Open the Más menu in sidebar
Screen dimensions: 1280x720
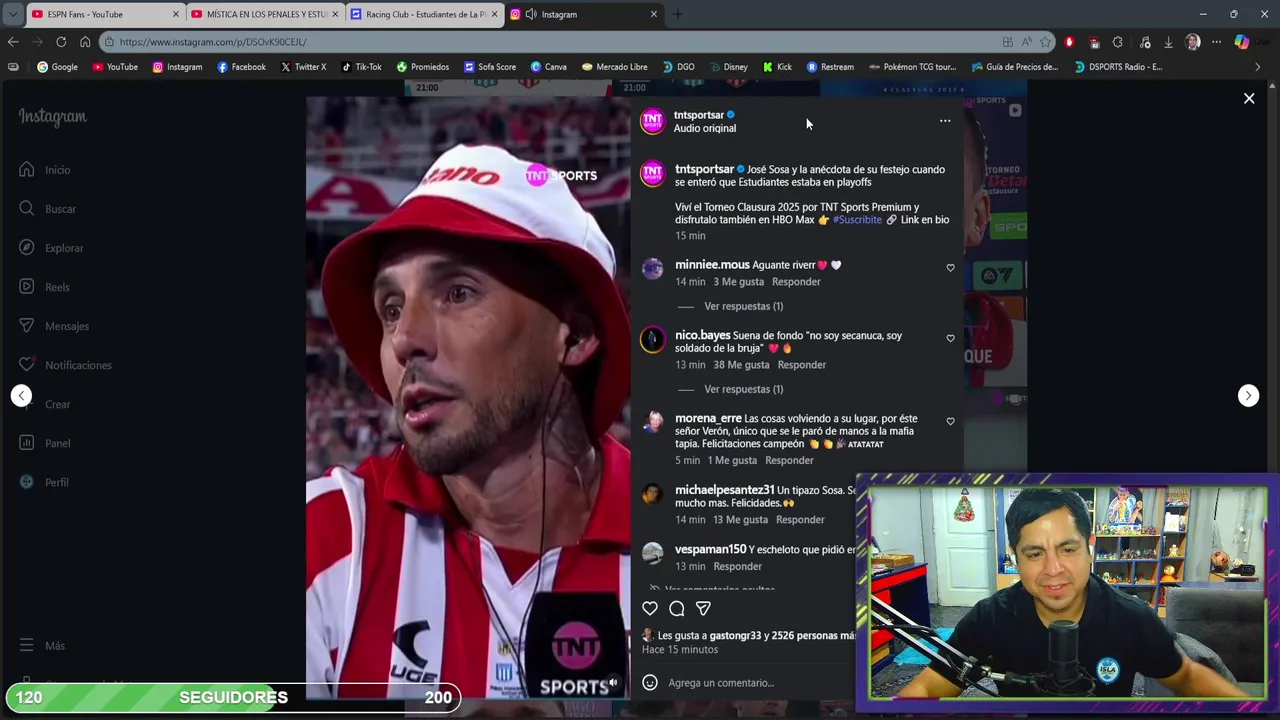coord(42,646)
